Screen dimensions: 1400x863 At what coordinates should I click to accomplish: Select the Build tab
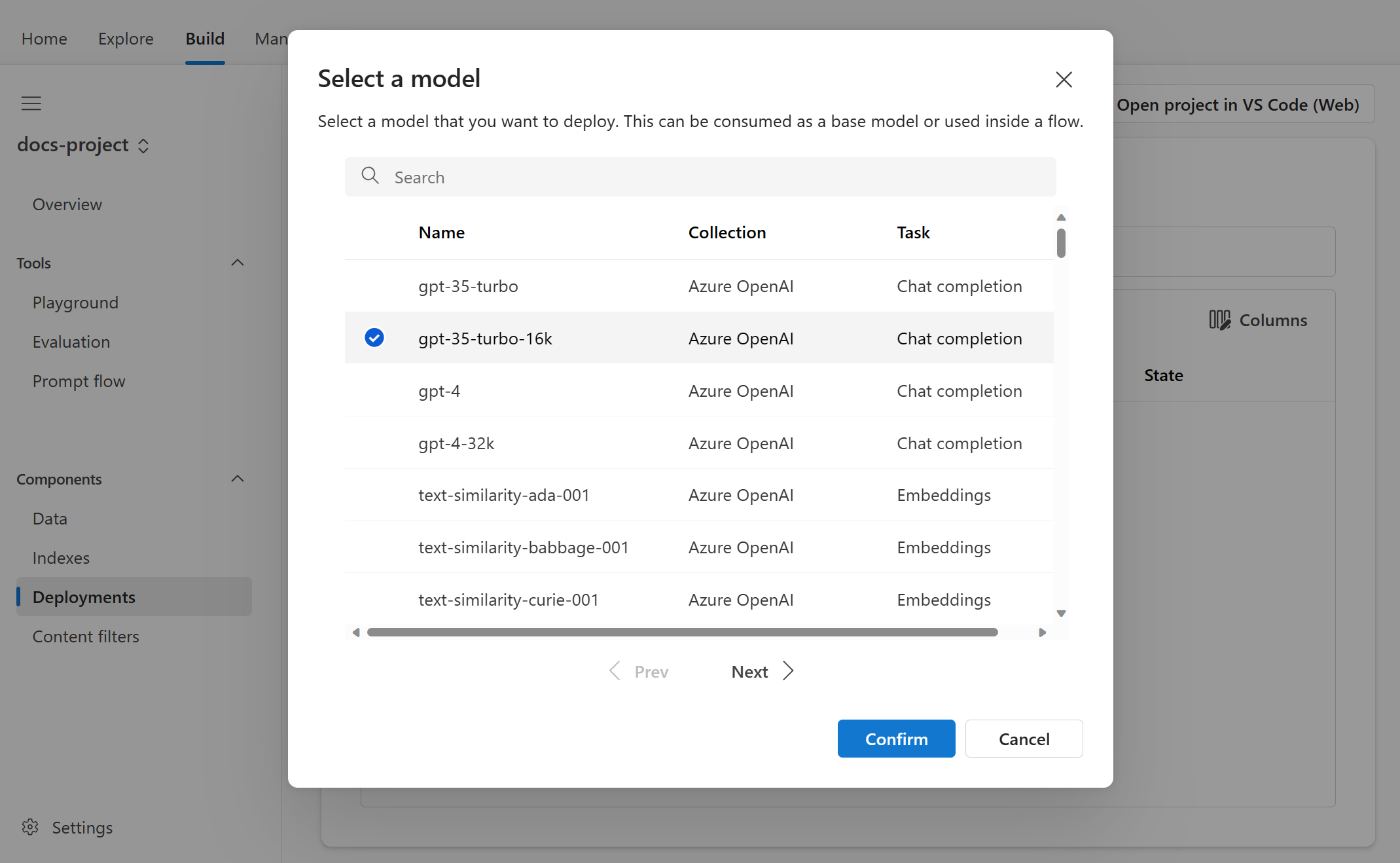click(x=205, y=39)
